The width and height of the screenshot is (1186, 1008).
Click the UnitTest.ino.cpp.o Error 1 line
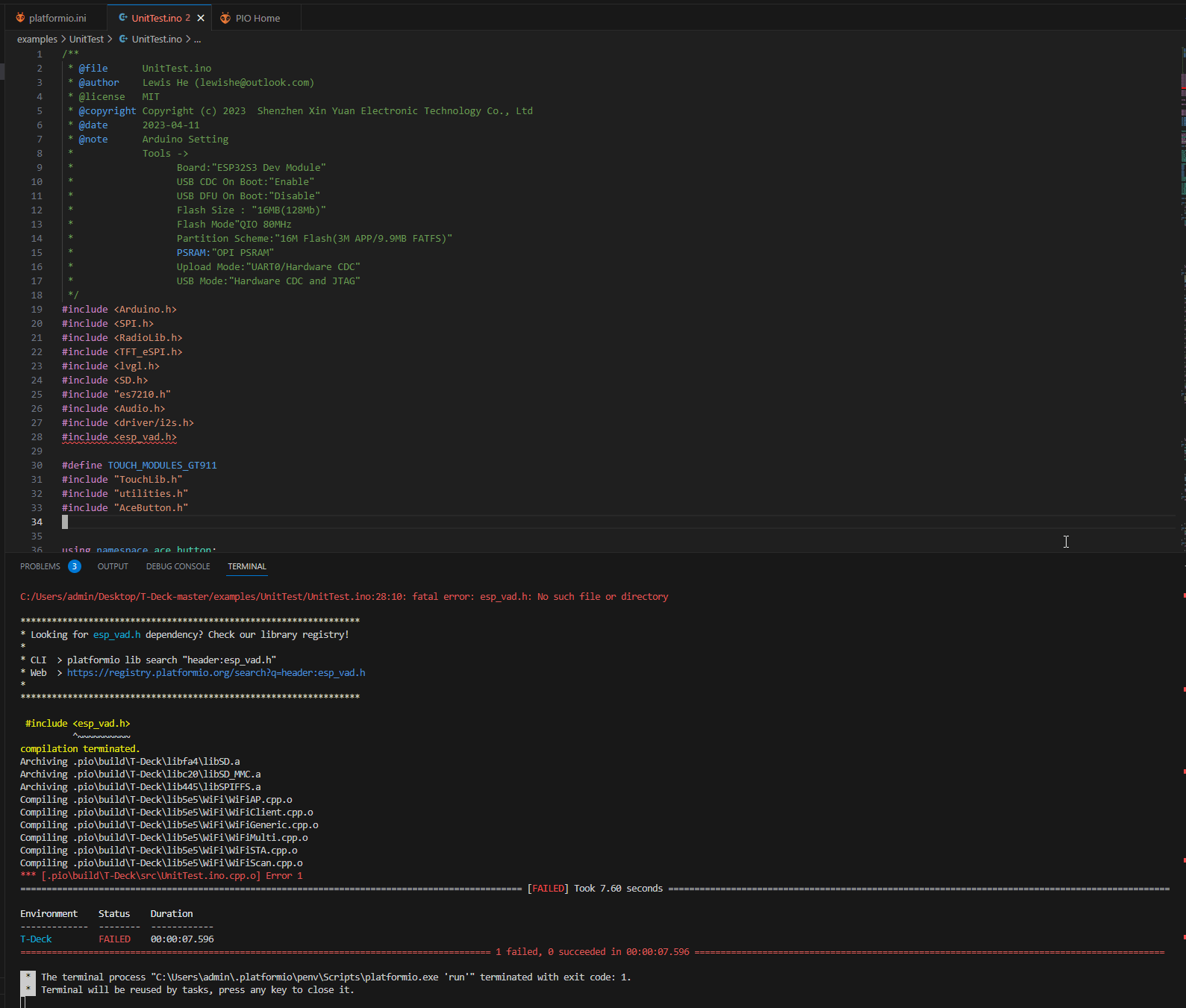coord(161,876)
